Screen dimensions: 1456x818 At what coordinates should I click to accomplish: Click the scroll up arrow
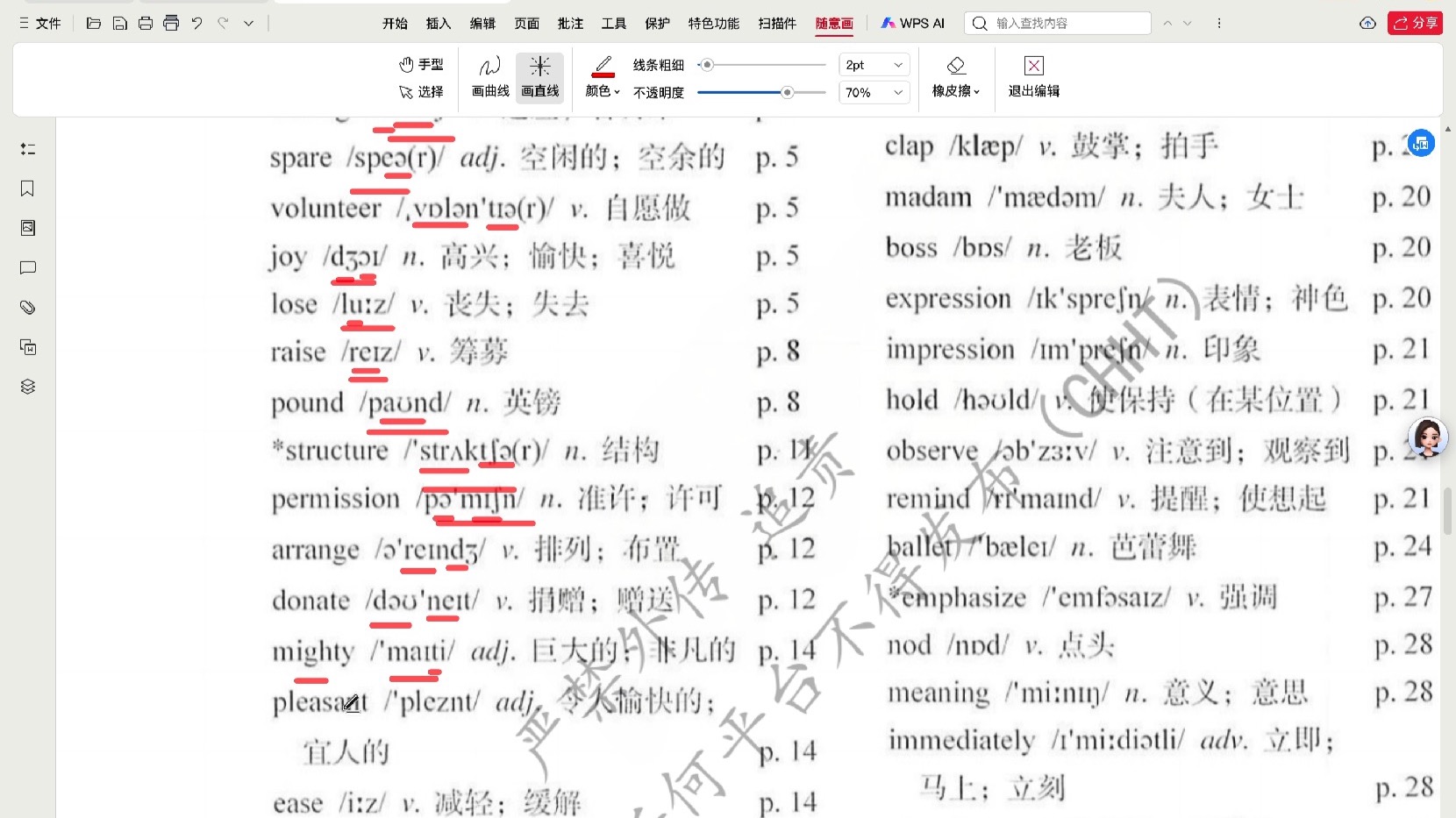click(1447, 129)
